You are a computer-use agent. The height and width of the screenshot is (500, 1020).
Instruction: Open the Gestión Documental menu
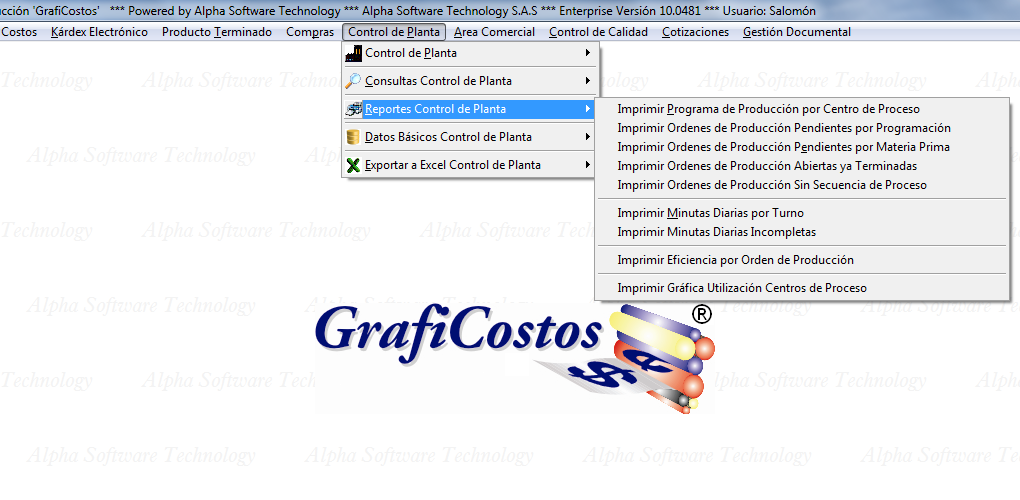(797, 32)
